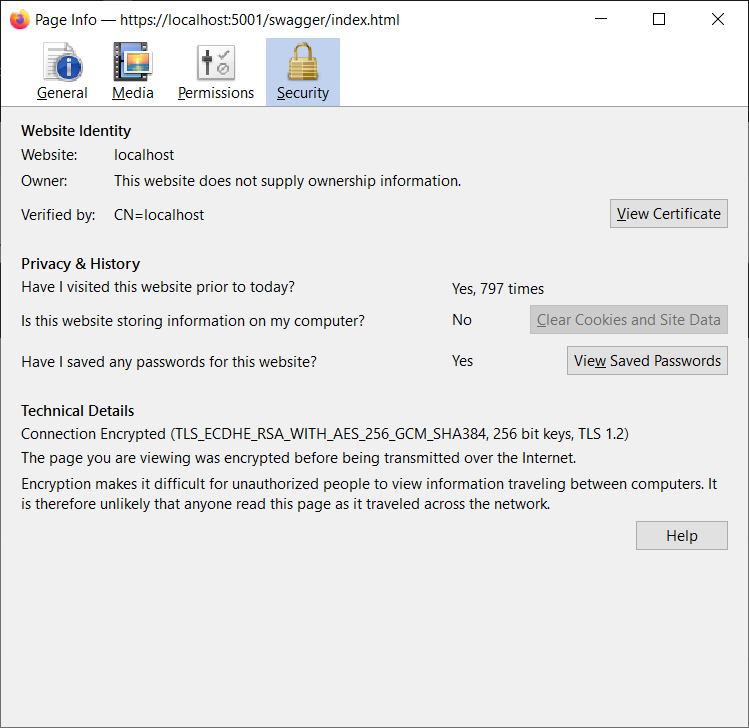Open View Certificate for localhost
Viewport: 749px width, 728px height.
[x=668, y=214]
